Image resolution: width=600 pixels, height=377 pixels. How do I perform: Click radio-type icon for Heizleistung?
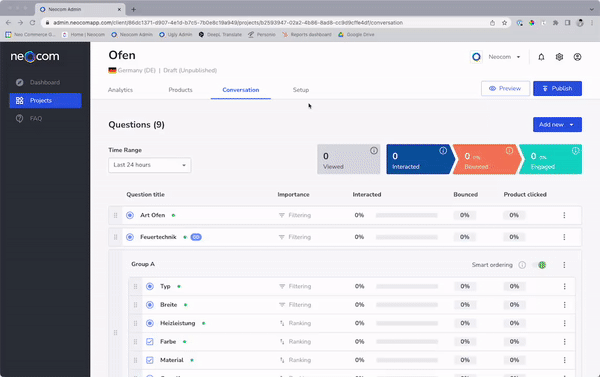click(150, 323)
